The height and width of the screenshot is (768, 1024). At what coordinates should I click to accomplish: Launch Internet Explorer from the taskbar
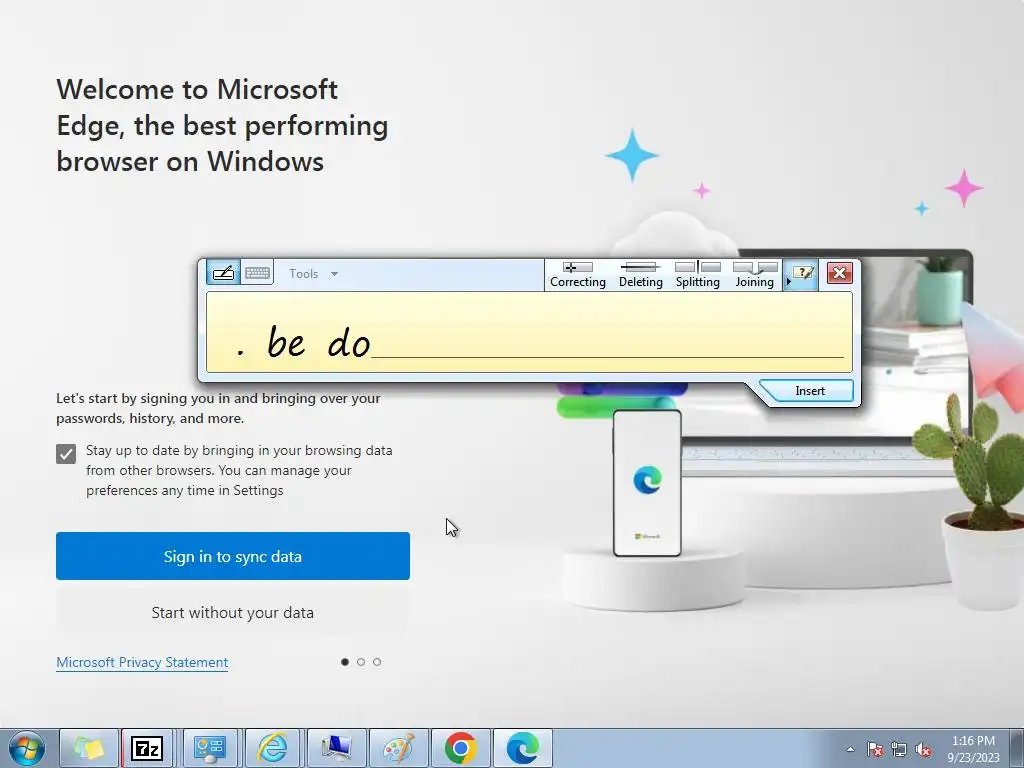click(x=272, y=748)
